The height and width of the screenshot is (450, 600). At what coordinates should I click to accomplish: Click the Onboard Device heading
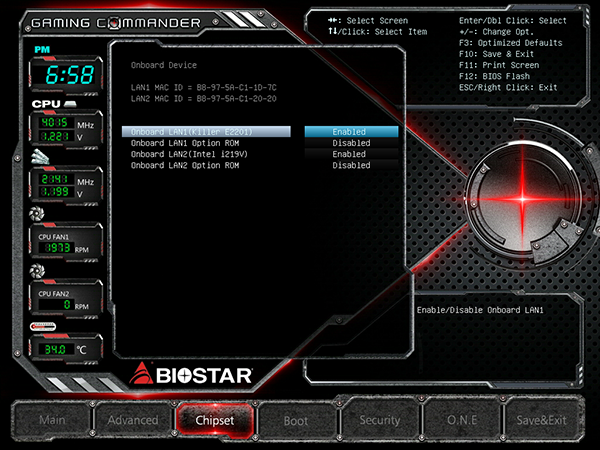point(164,65)
